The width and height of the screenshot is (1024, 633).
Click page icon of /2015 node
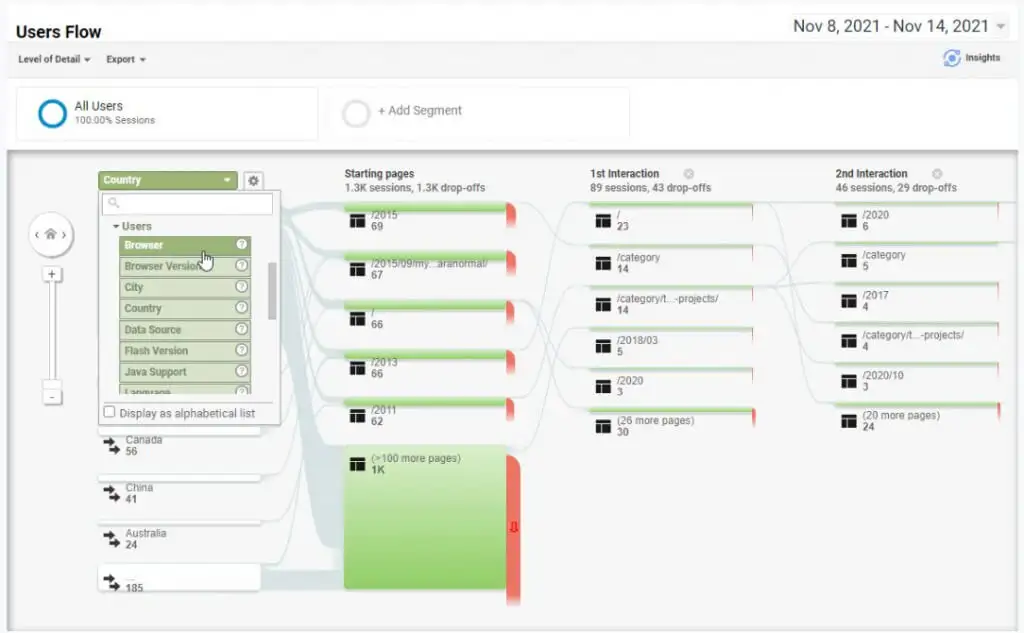click(x=357, y=221)
